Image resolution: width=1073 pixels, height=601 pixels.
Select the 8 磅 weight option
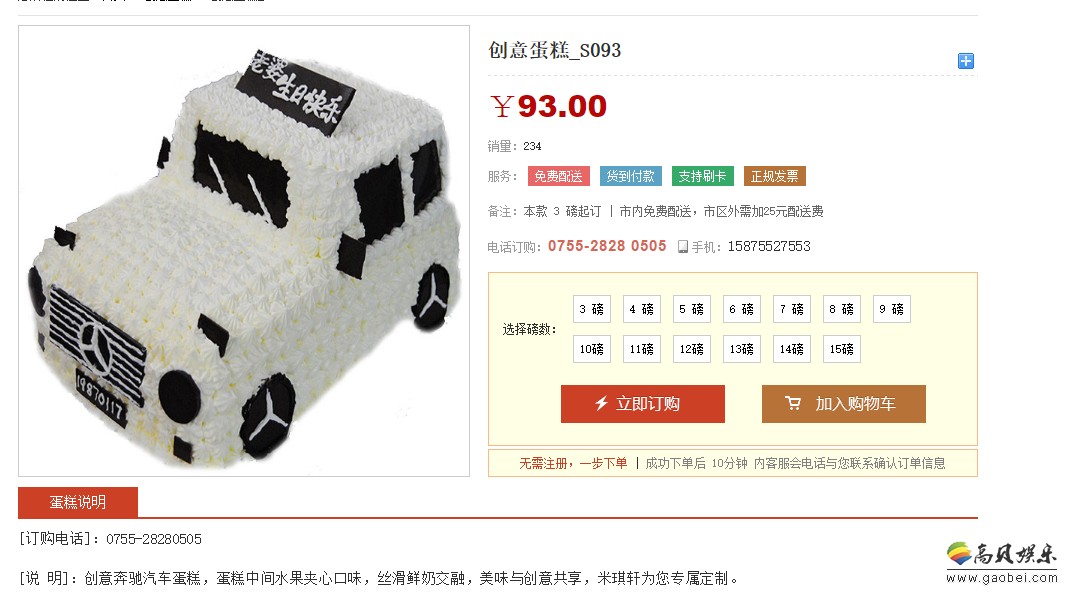tap(841, 309)
